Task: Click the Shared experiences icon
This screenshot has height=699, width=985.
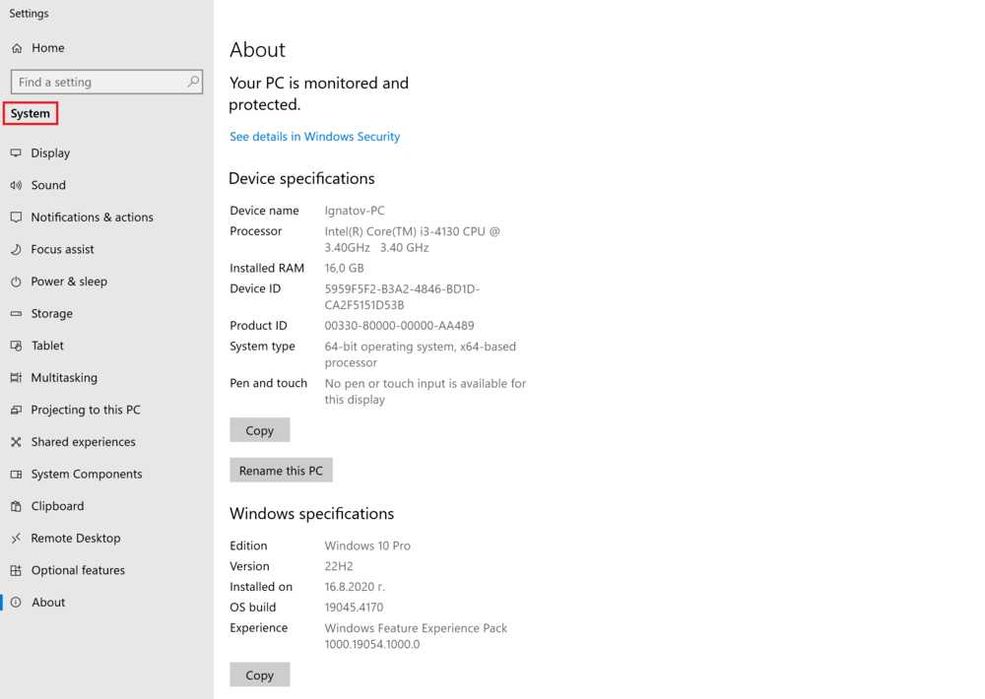Action: [16, 442]
